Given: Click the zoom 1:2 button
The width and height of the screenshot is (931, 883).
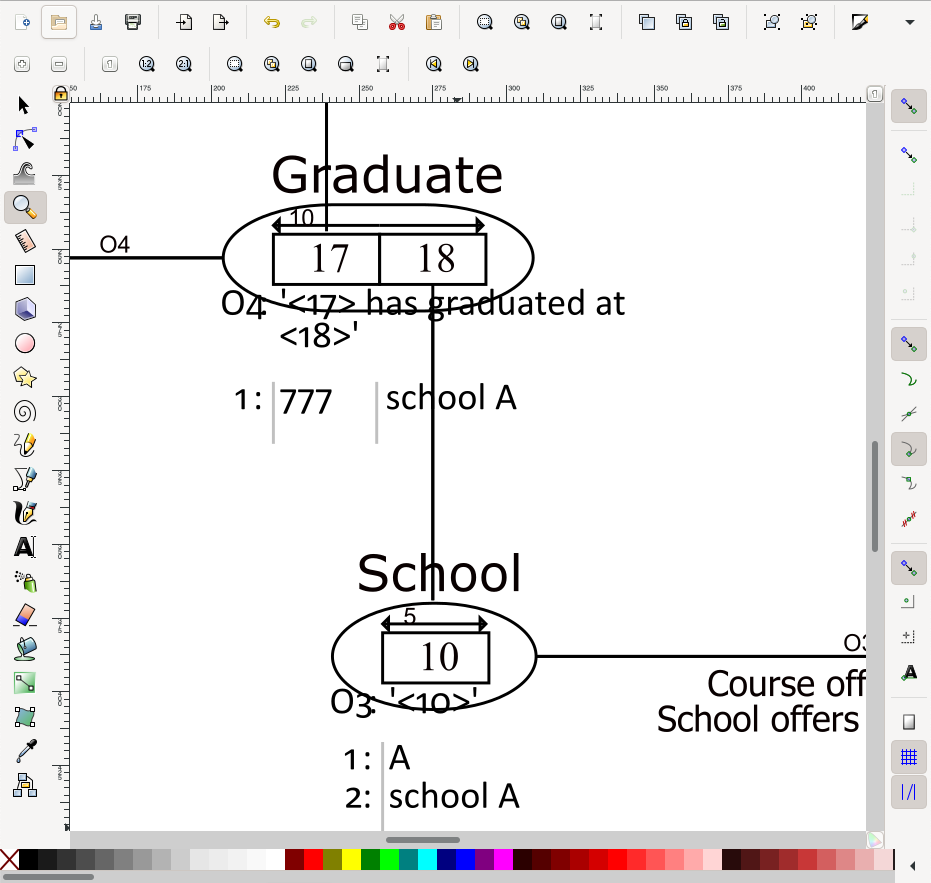Looking at the screenshot, I should tap(147, 64).
